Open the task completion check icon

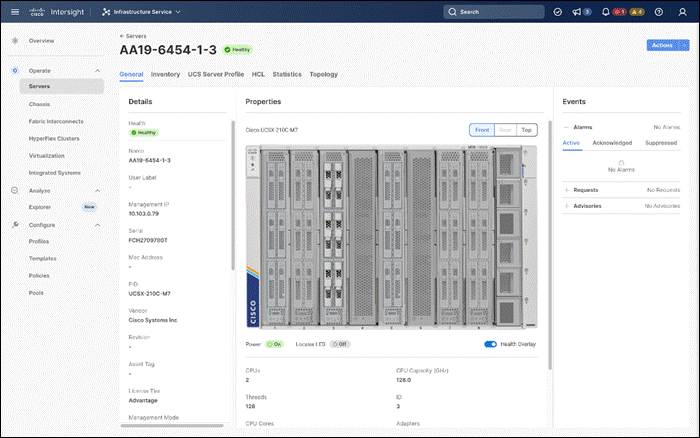(558, 12)
